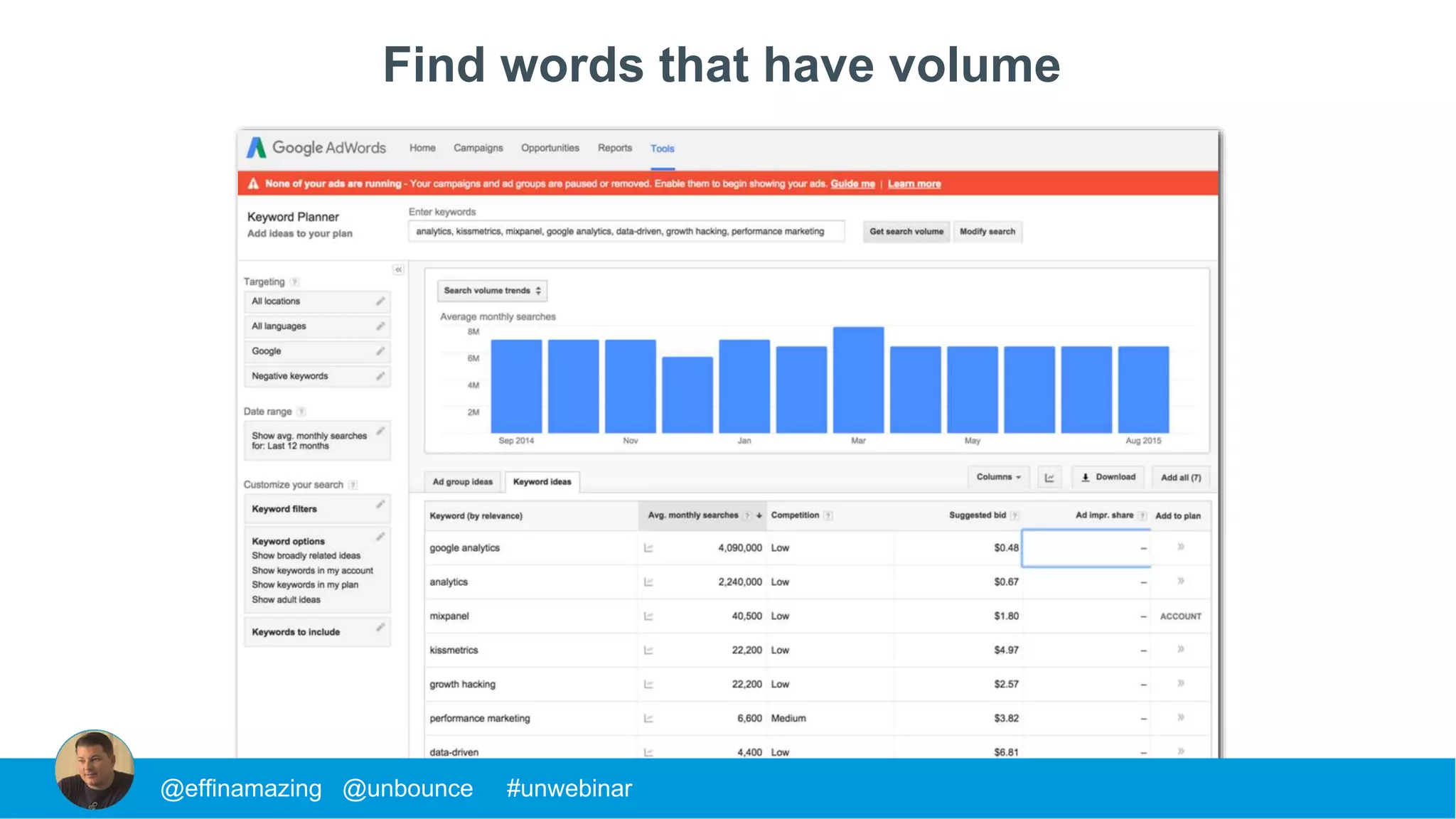Open the Tools menu
This screenshot has height=819, width=1456.
tap(663, 149)
